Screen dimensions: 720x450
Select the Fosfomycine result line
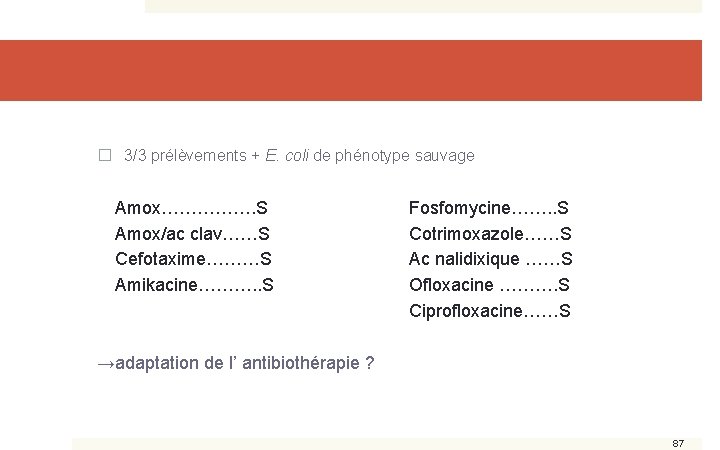(x=489, y=209)
